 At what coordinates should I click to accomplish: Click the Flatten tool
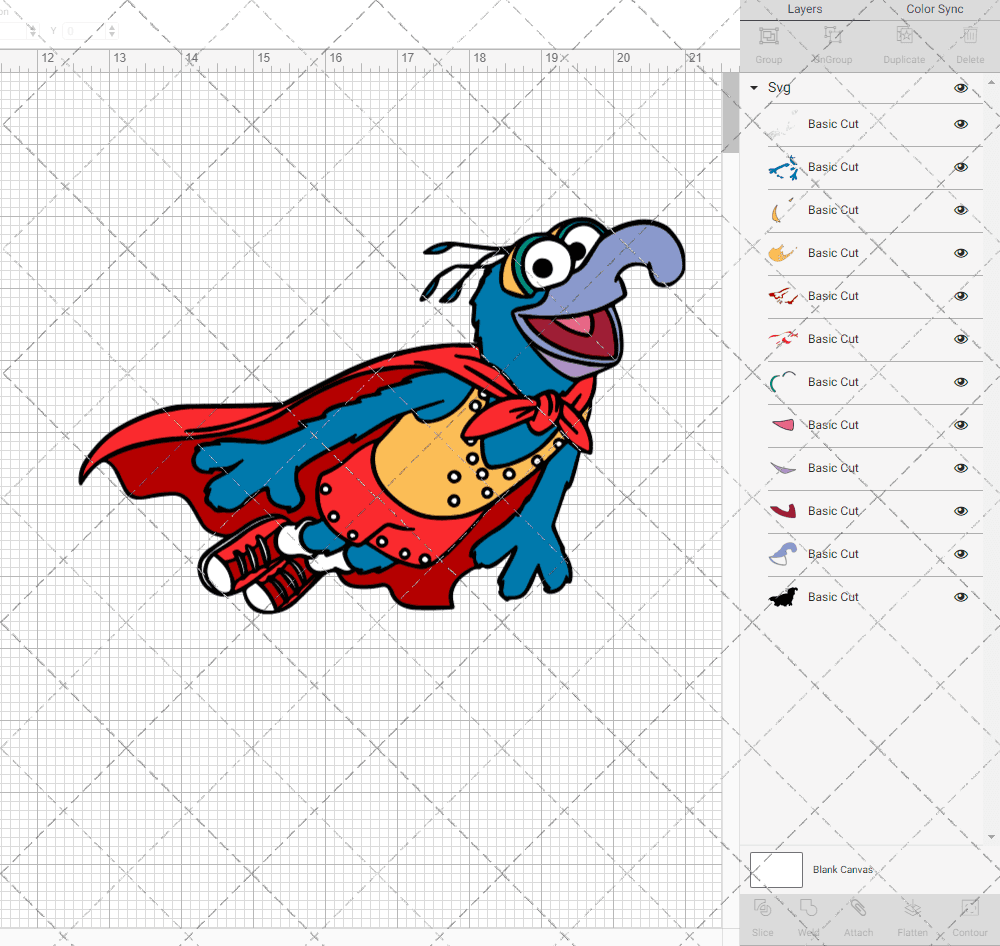point(913,907)
